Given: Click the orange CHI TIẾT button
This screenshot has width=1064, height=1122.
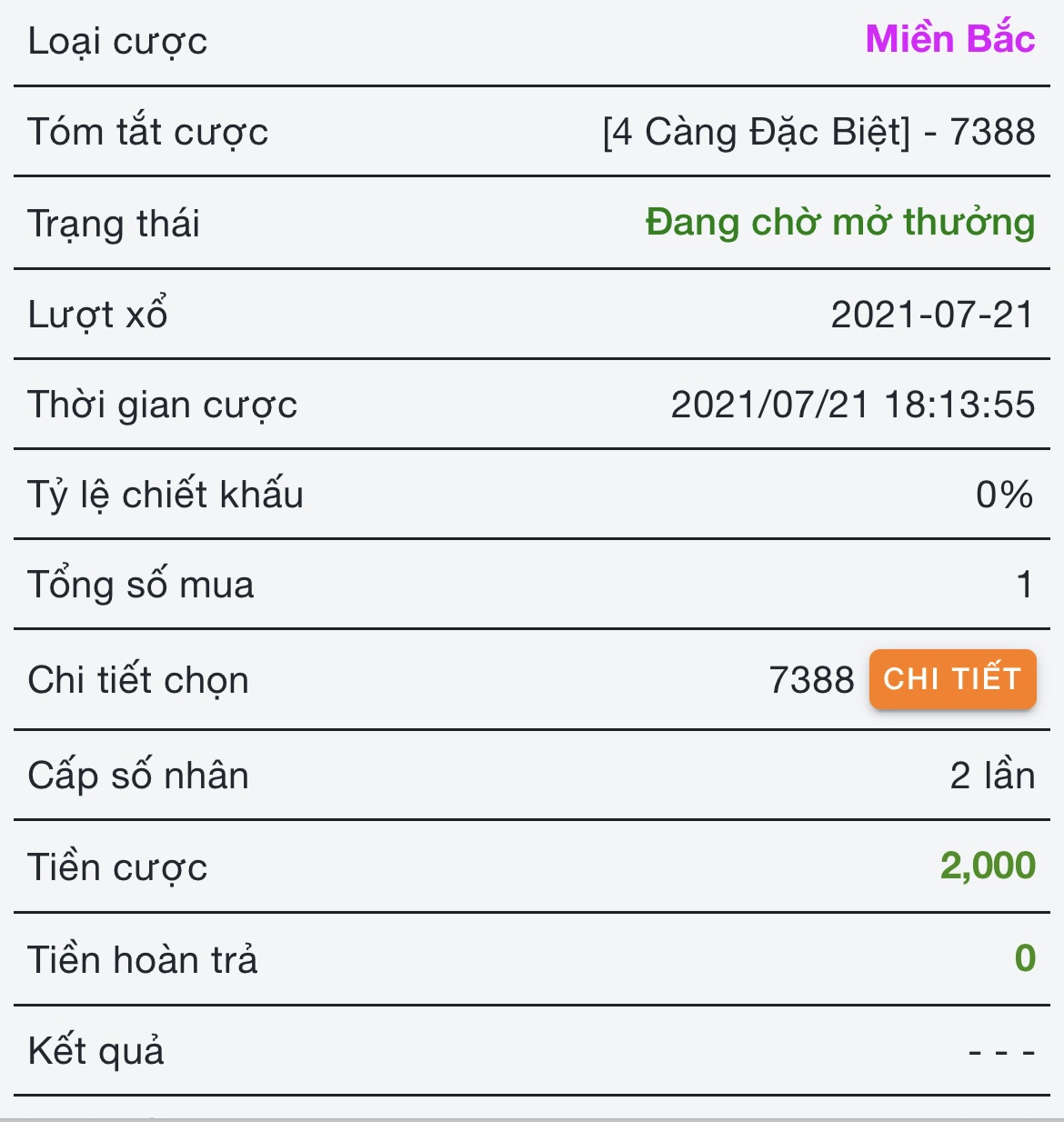Looking at the screenshot, I should pos(952,679).
